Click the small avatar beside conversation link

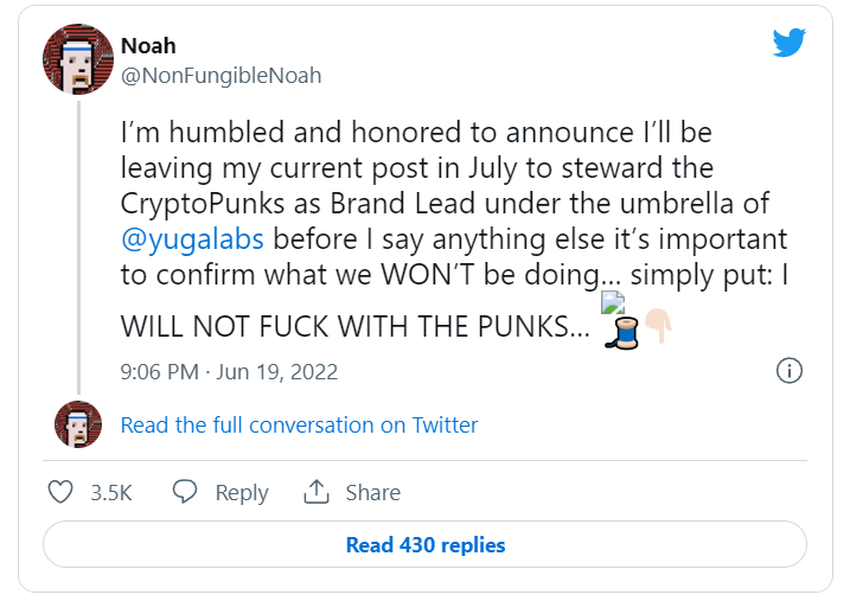(78, 424)
